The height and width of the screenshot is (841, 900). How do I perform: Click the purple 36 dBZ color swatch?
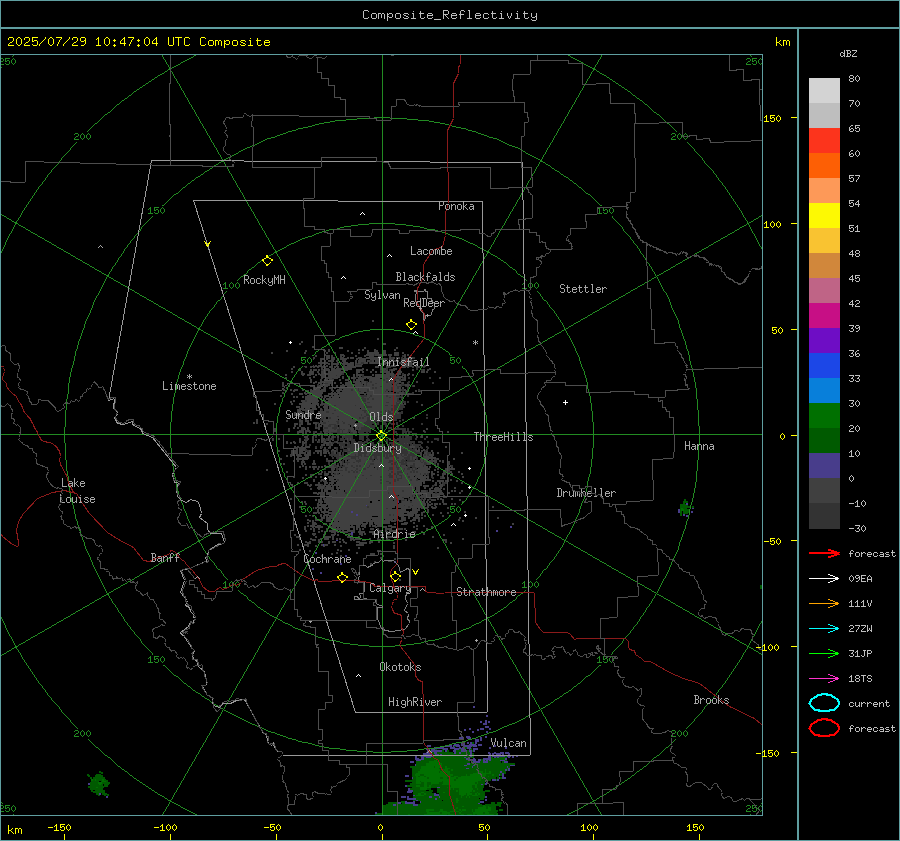824,340
